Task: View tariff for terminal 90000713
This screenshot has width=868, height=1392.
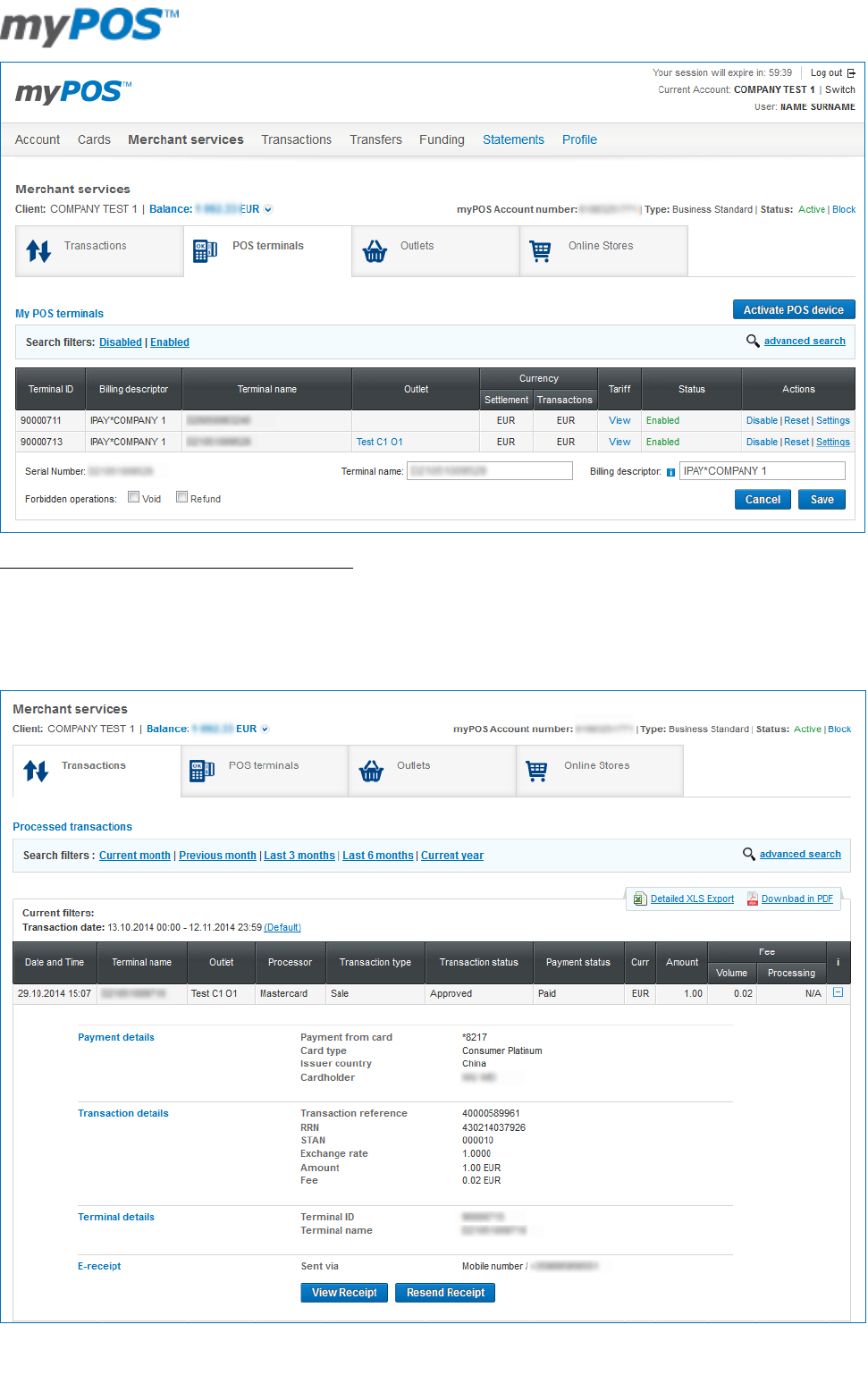Action: pyautogui.click(x=619, y=442)
